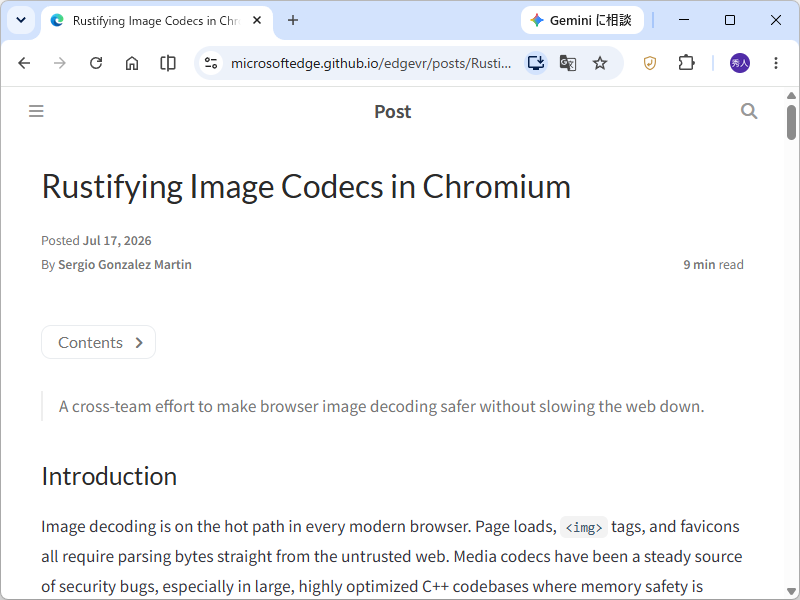This screenshot has height=600, width=800.
Task: Open the Chrome three-dot menu
Action: (x=776, y=63)
